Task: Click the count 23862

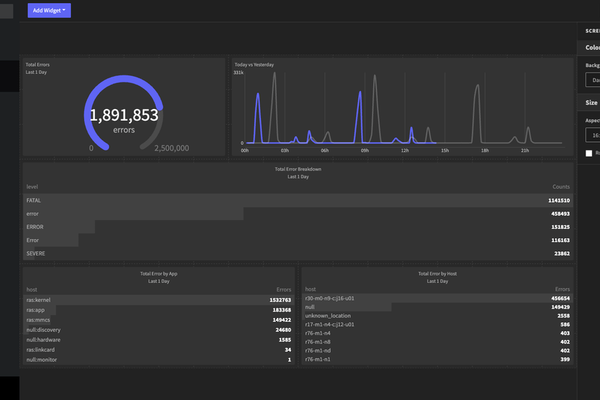Action: [x=562, y=253]
